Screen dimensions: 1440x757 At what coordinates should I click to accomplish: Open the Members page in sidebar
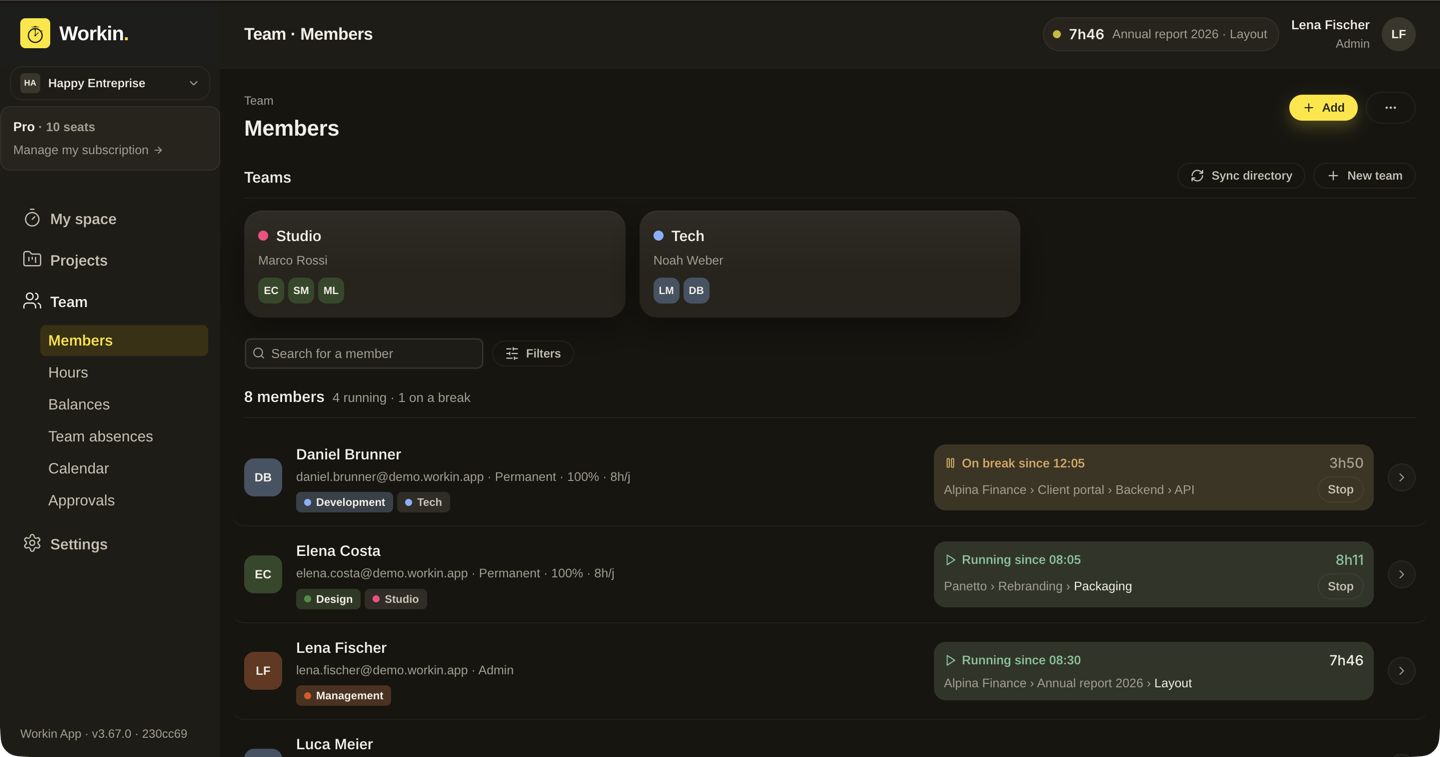(124, 340)
